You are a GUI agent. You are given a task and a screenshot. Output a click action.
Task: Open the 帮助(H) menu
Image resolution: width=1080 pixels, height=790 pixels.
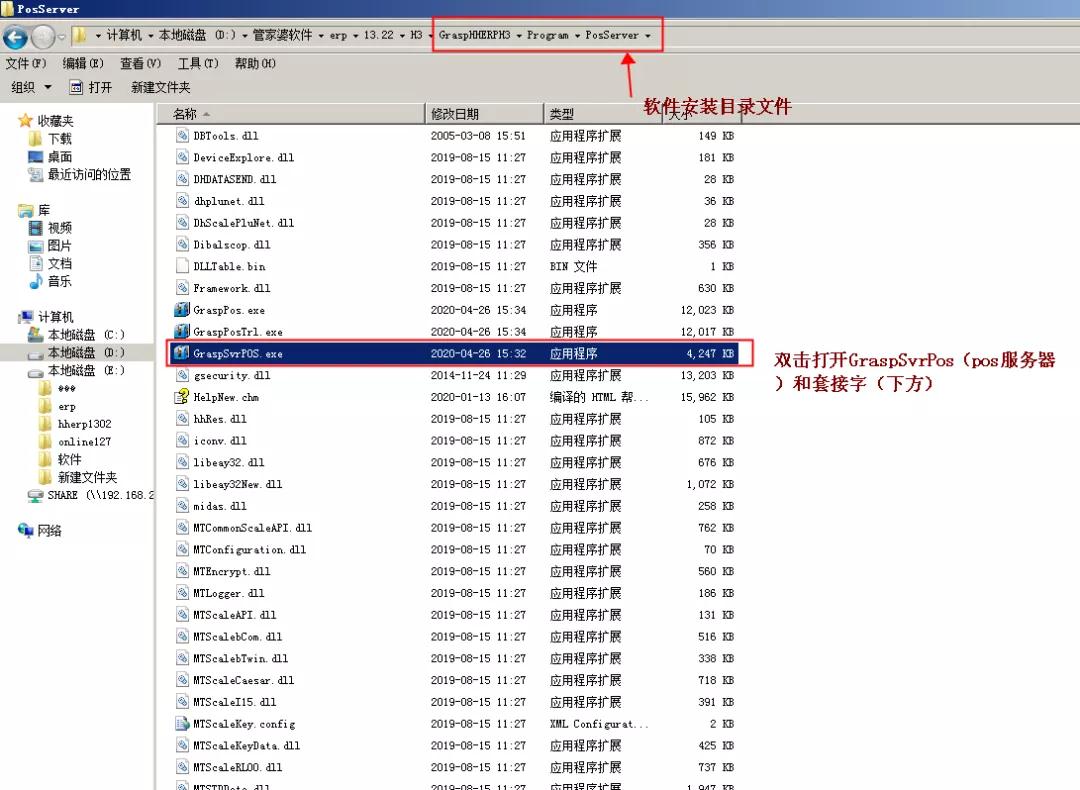255,63
